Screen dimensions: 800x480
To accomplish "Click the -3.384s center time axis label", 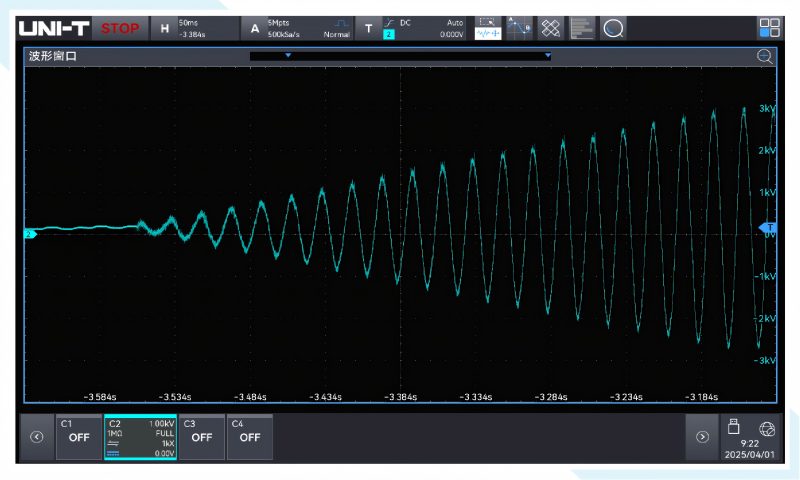I will coord(401,396).
